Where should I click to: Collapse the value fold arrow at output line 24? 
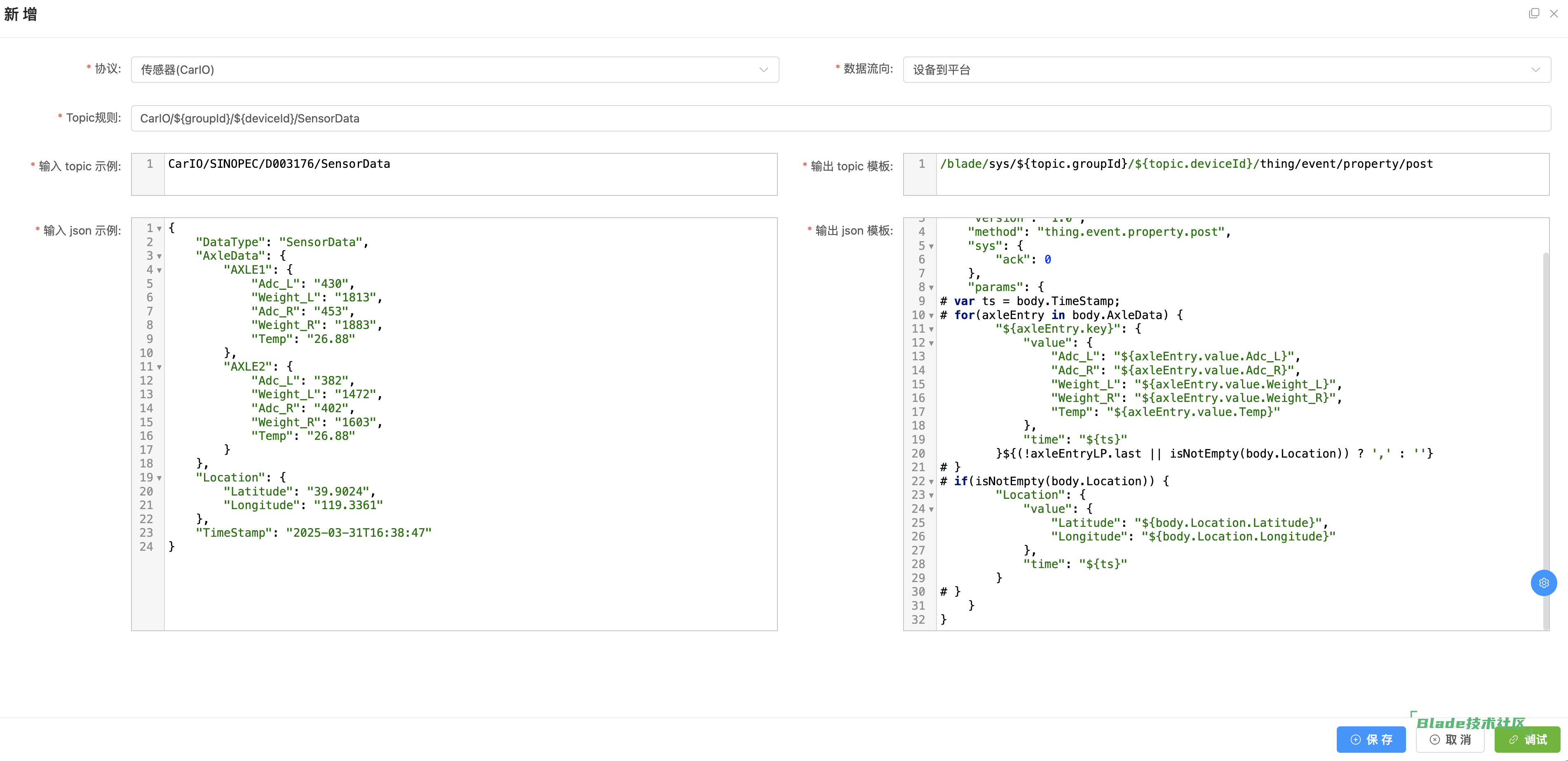[x=931, y=510]
